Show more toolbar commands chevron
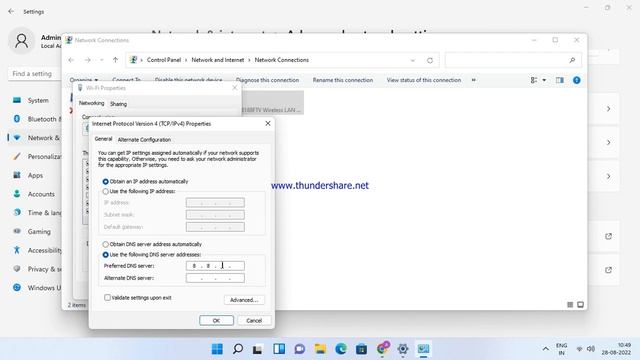The width and height of the screenshot is (640, 360). 473,80
